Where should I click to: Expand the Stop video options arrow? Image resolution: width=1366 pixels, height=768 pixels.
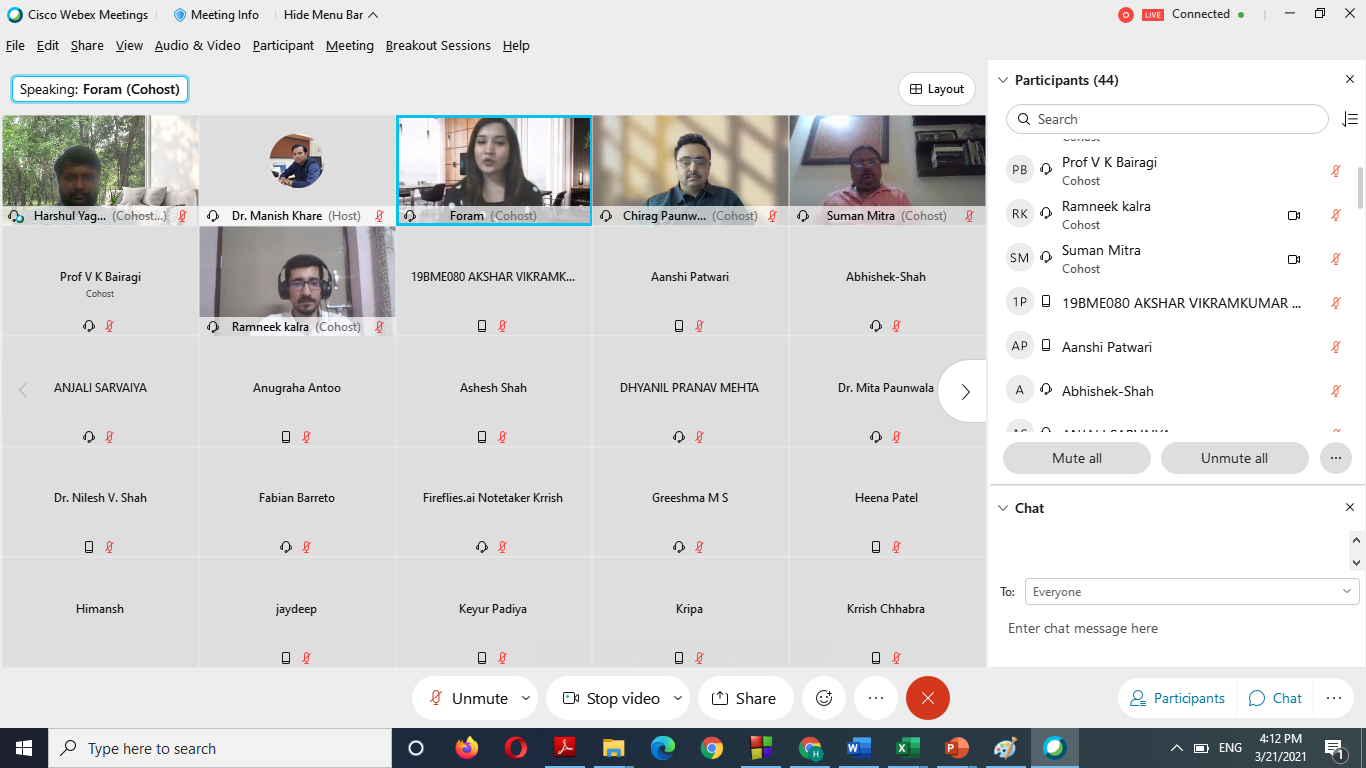[x=678, y=698]
